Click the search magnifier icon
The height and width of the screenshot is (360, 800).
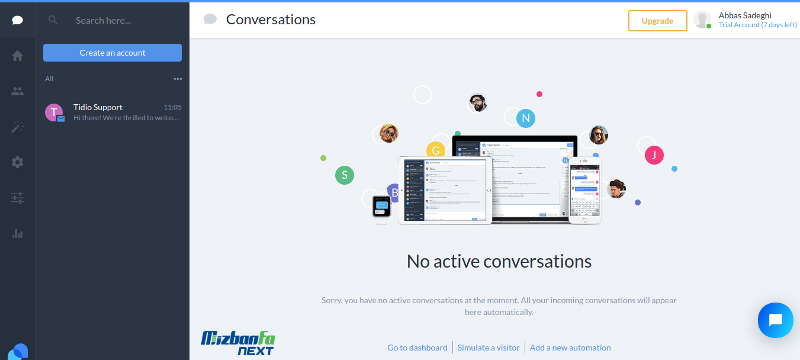click(x=53, y=20)
